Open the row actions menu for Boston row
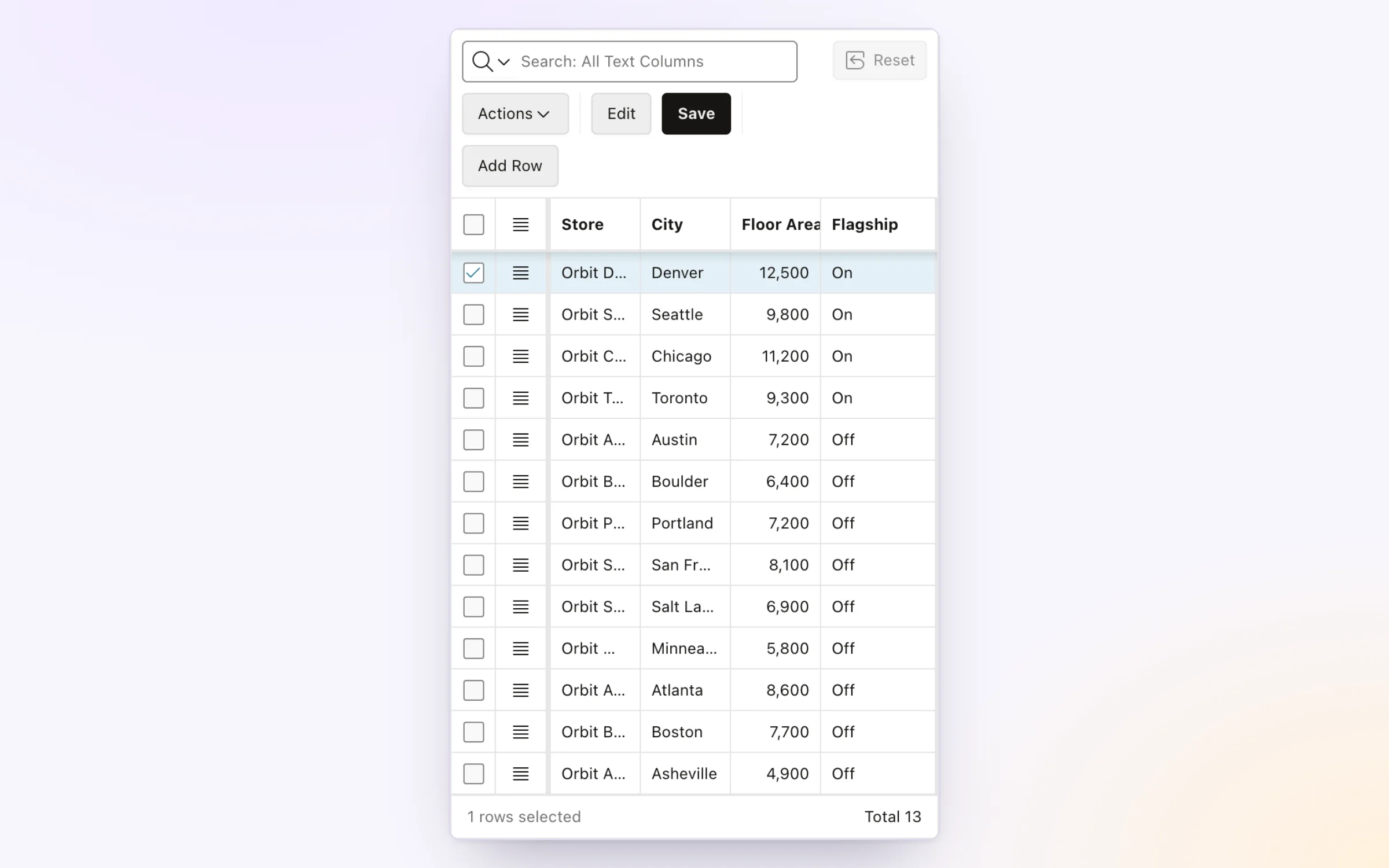Screen dimensions: 1389x868 pyautogui.click(x=520, y=731)
